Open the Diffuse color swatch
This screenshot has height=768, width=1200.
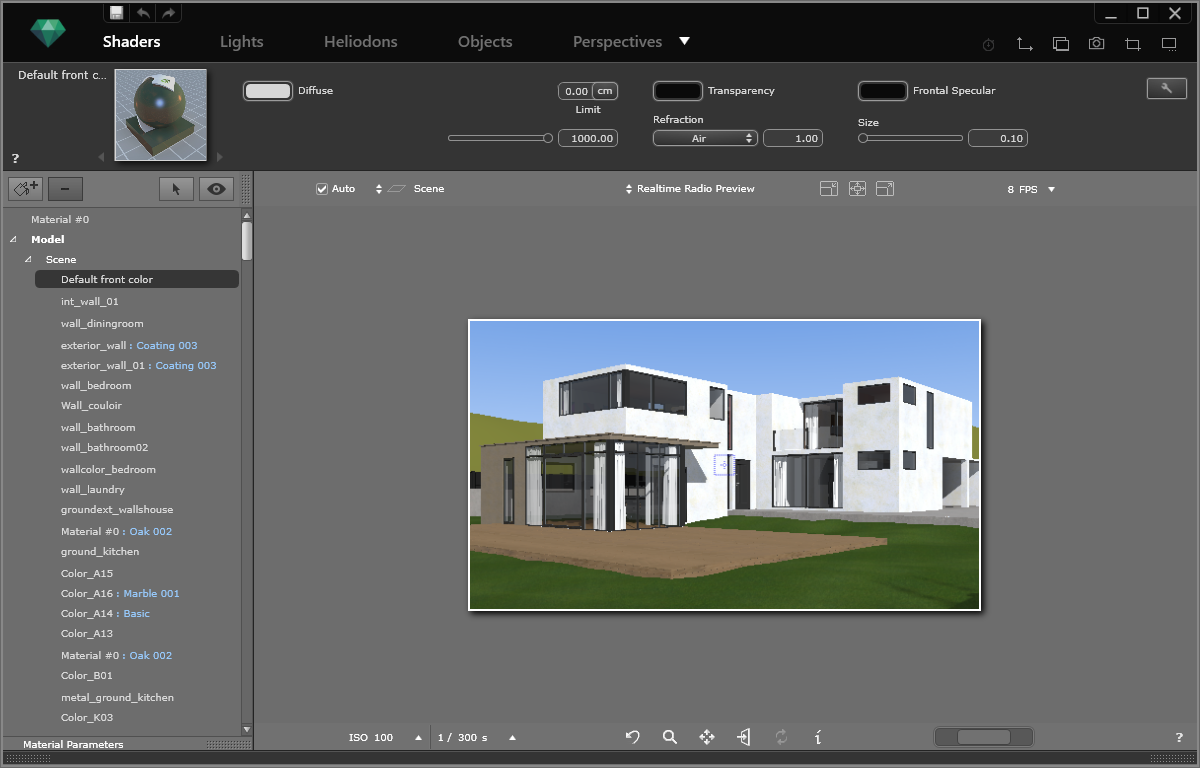coord(268,91)
